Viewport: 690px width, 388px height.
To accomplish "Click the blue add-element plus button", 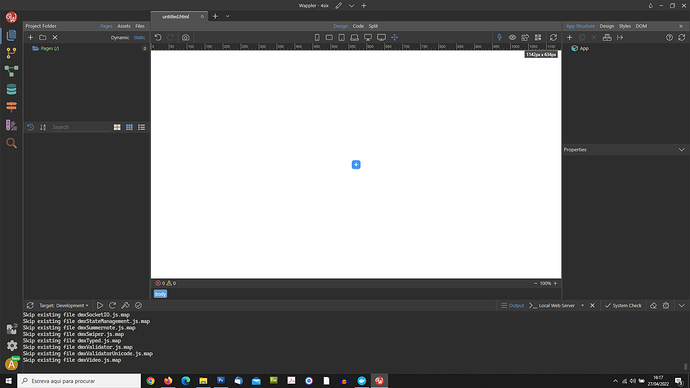I will pos(356,165).
